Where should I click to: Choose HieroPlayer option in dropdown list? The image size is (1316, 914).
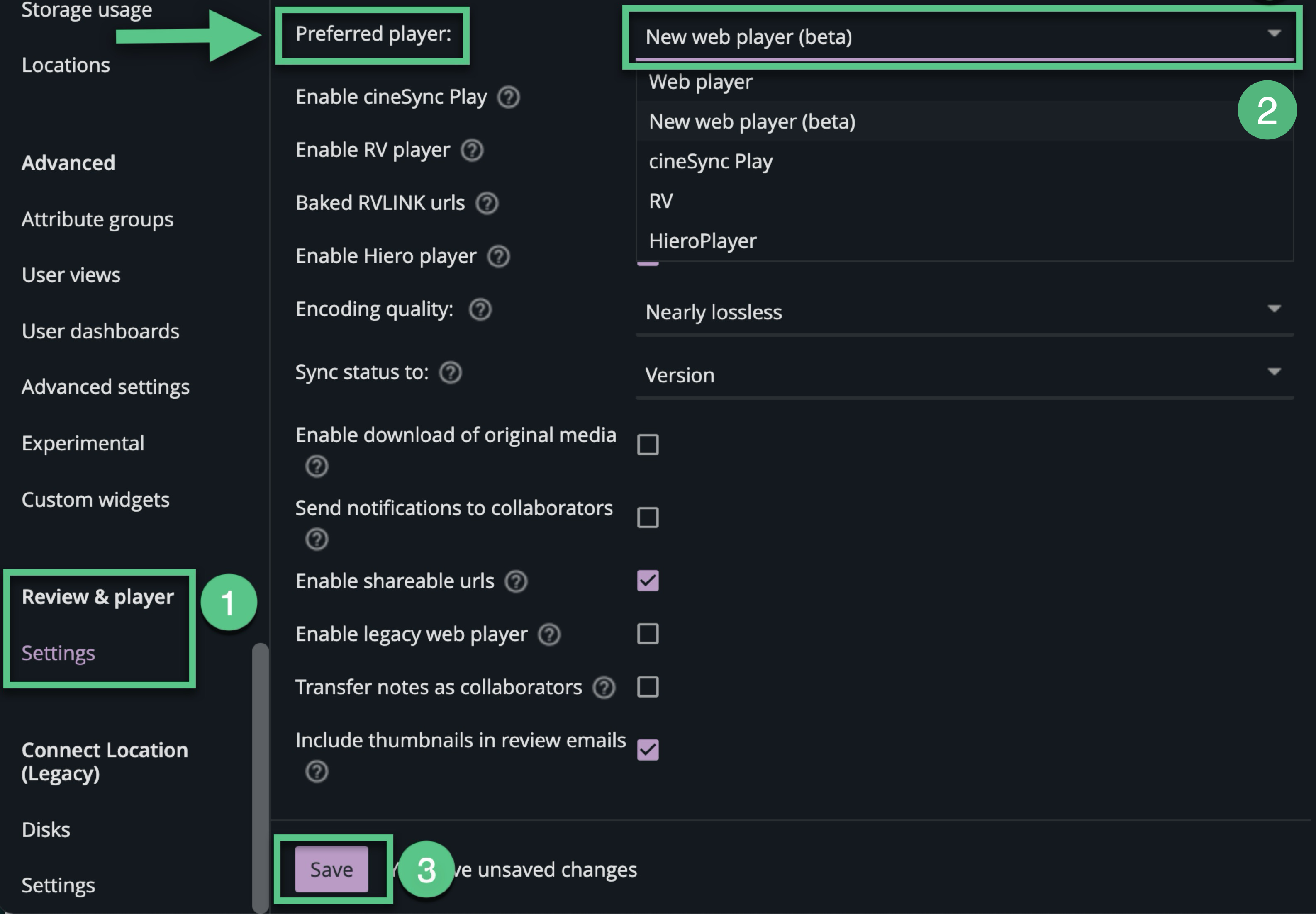pyautogui.click(x=702, y=241)
